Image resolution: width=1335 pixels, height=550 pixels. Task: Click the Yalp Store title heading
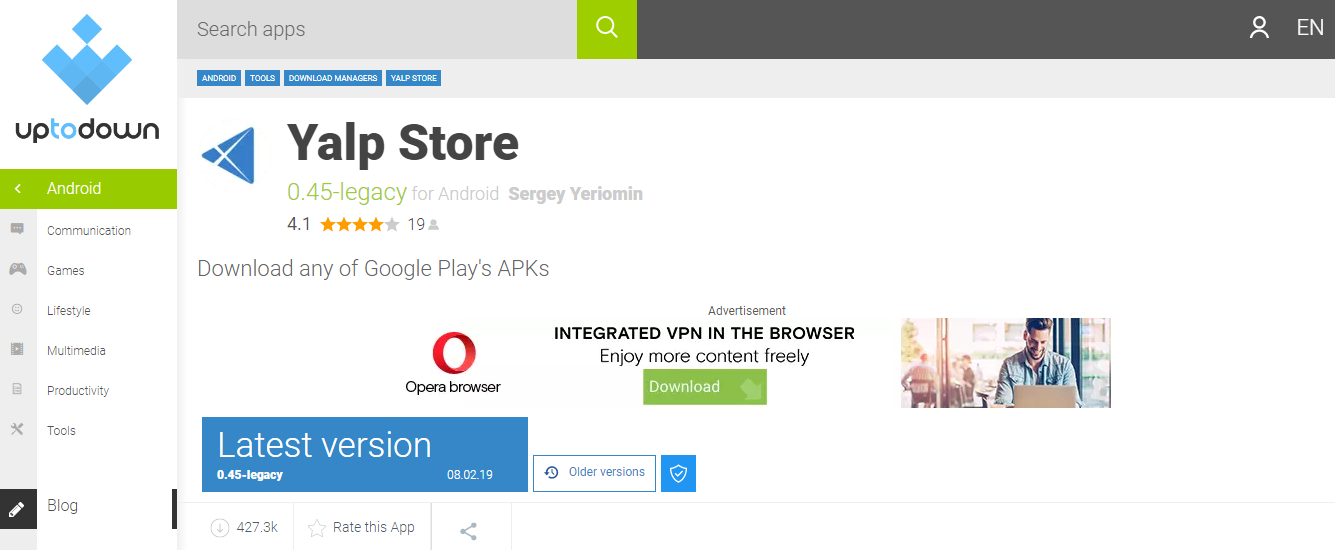pos(403,143)
